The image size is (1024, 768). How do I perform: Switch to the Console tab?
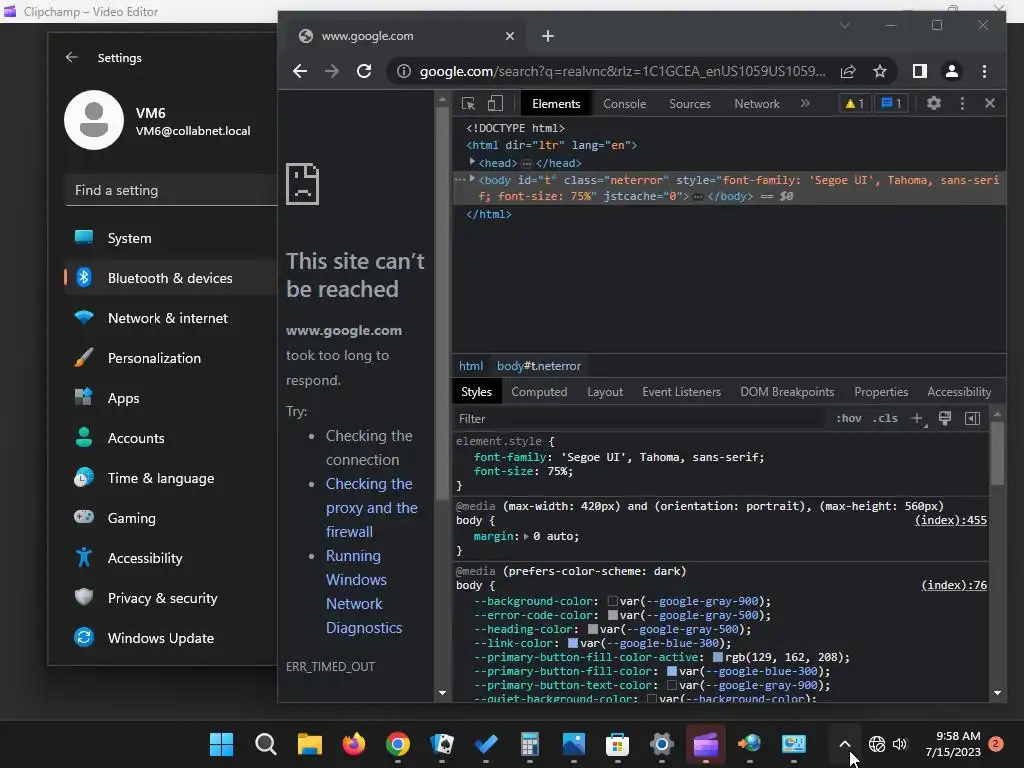pyautogui.click(x=624, y=104)
